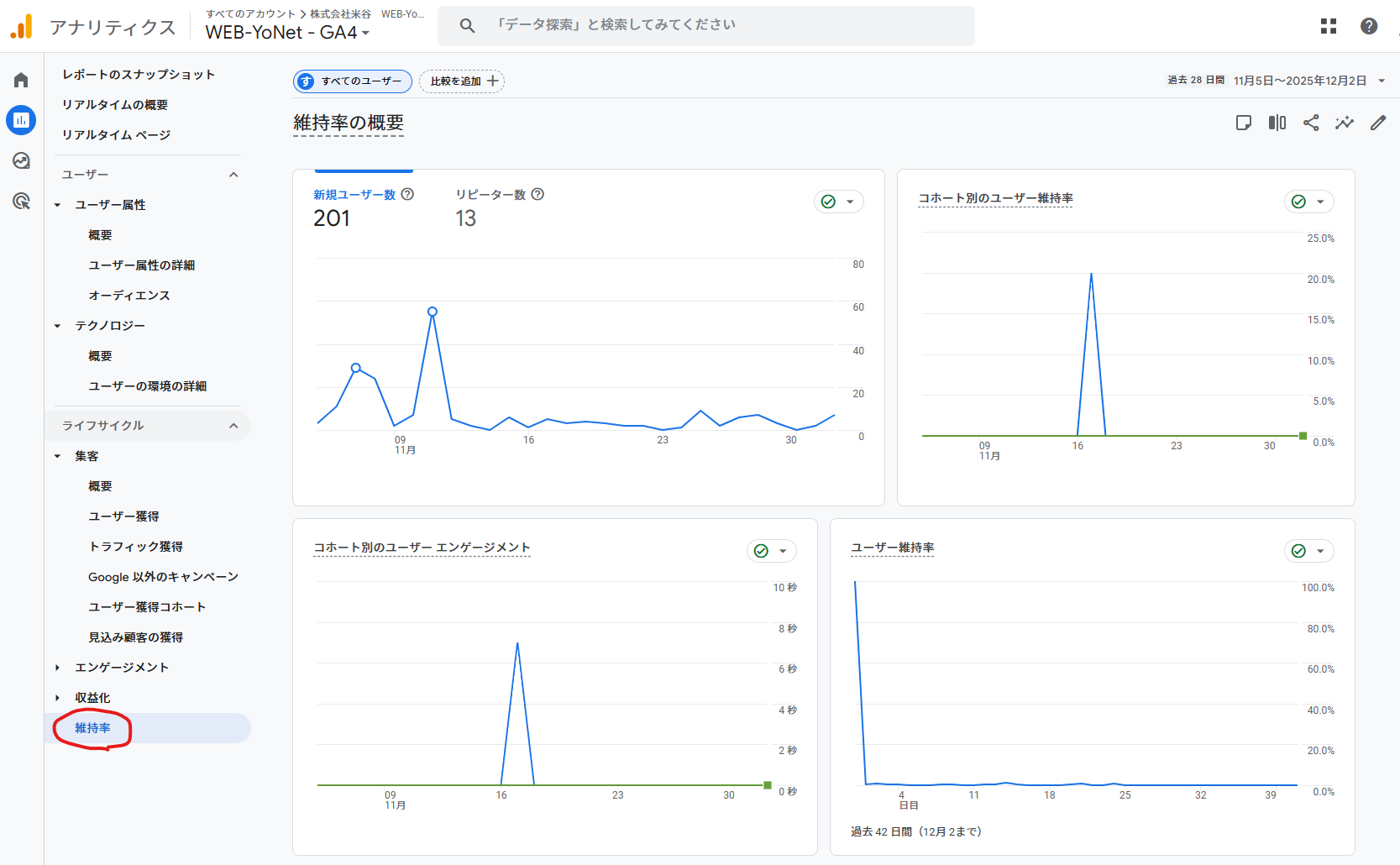Open the Insights sparkline icon
The image size is (1400, 865).
1344,123
